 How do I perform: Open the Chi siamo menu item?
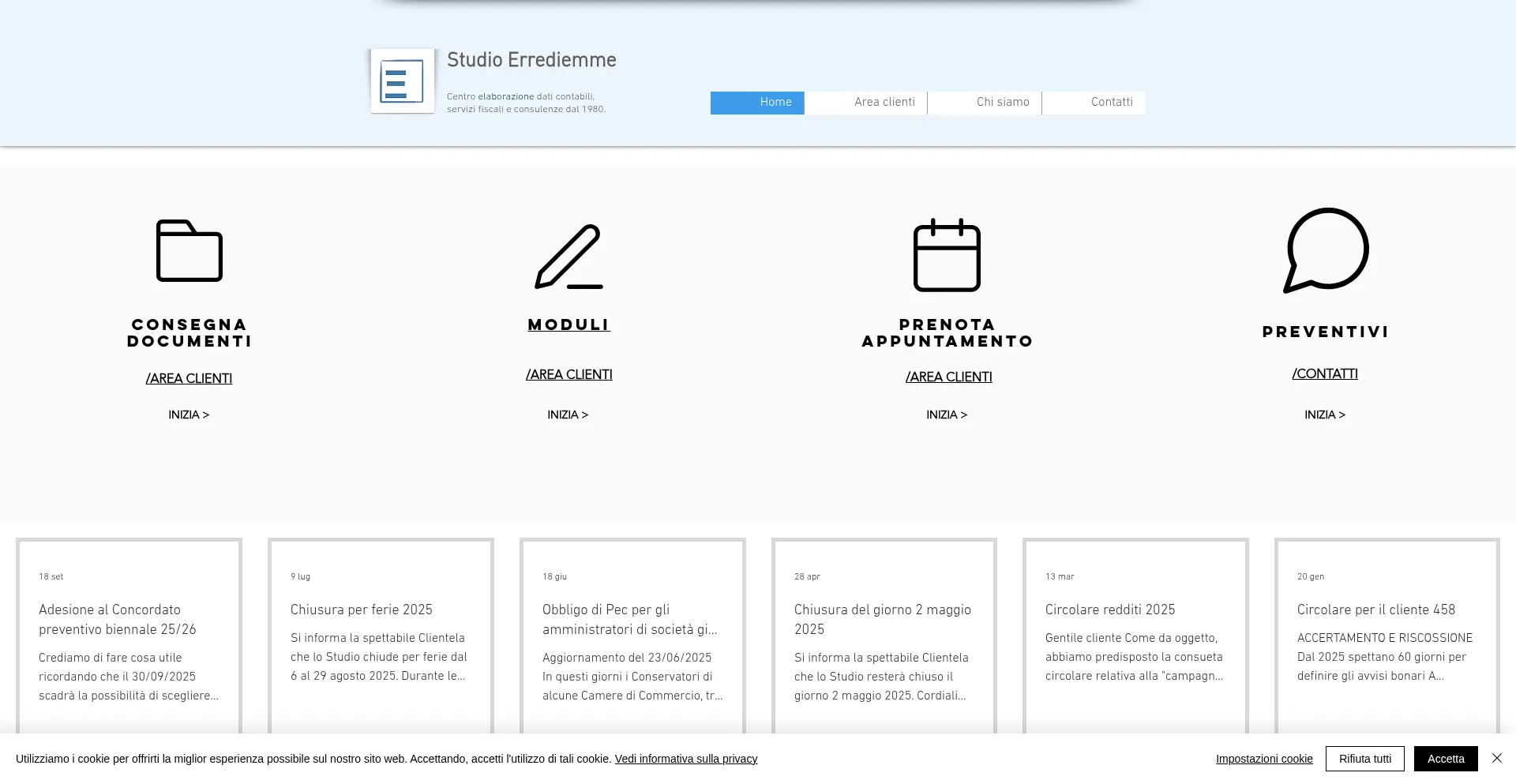(x=985, y=103)
